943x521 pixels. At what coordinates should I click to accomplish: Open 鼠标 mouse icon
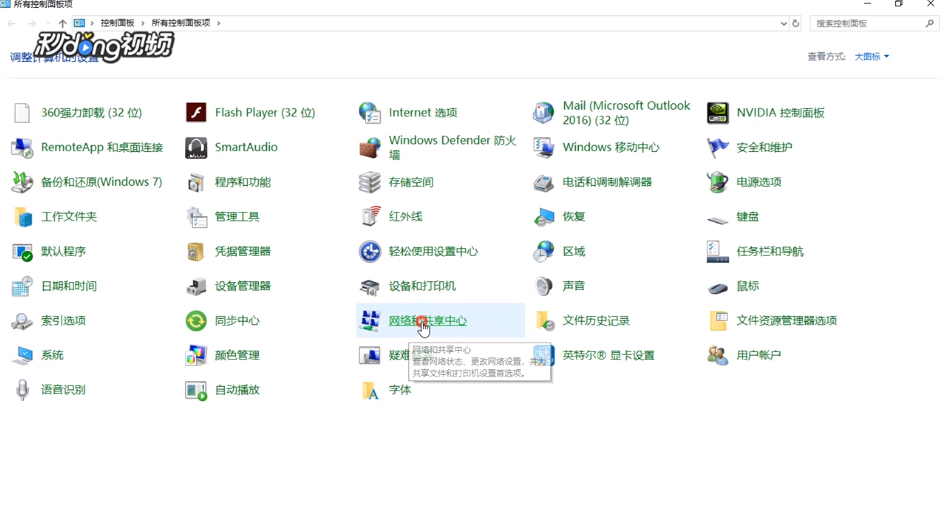[718, 288]
